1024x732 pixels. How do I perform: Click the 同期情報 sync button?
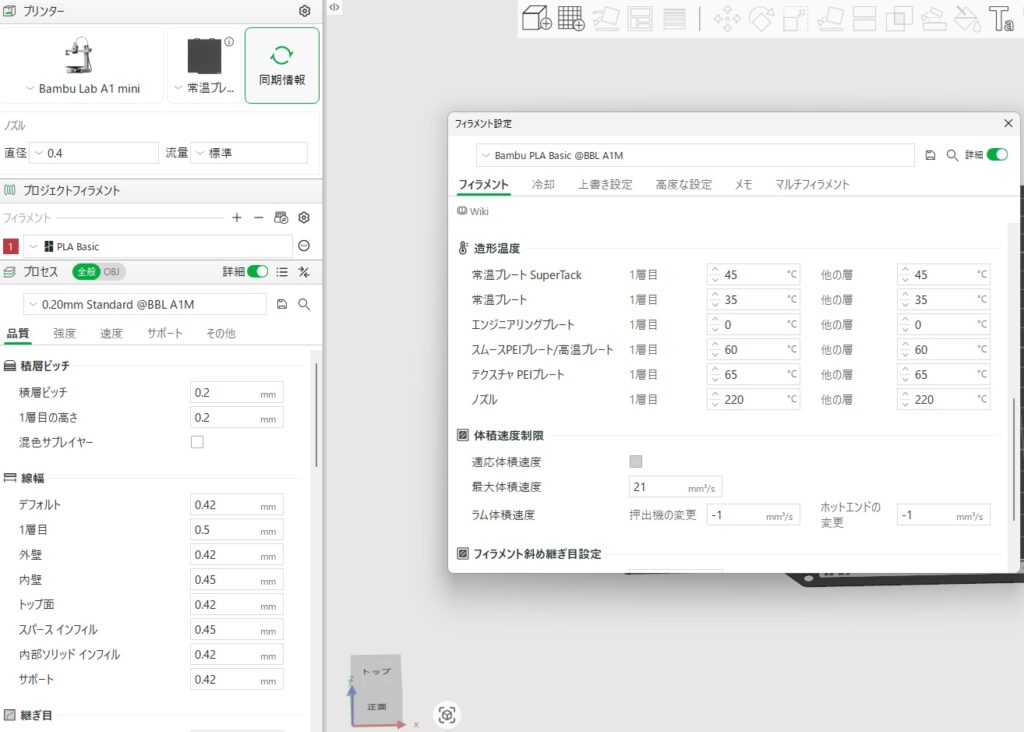point(282,65)
